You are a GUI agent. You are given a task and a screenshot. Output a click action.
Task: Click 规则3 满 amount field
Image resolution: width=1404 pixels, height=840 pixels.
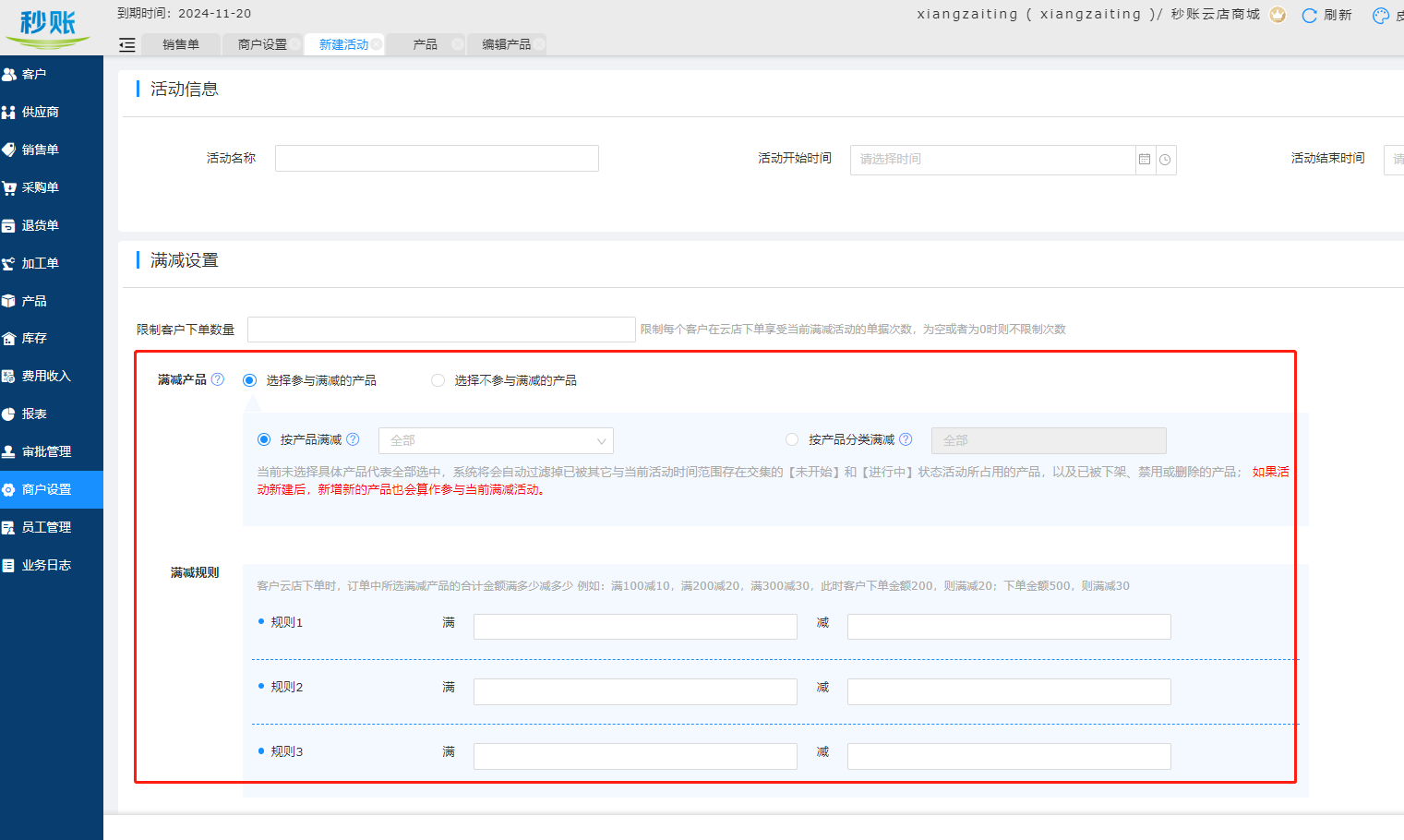pos(635,756)
